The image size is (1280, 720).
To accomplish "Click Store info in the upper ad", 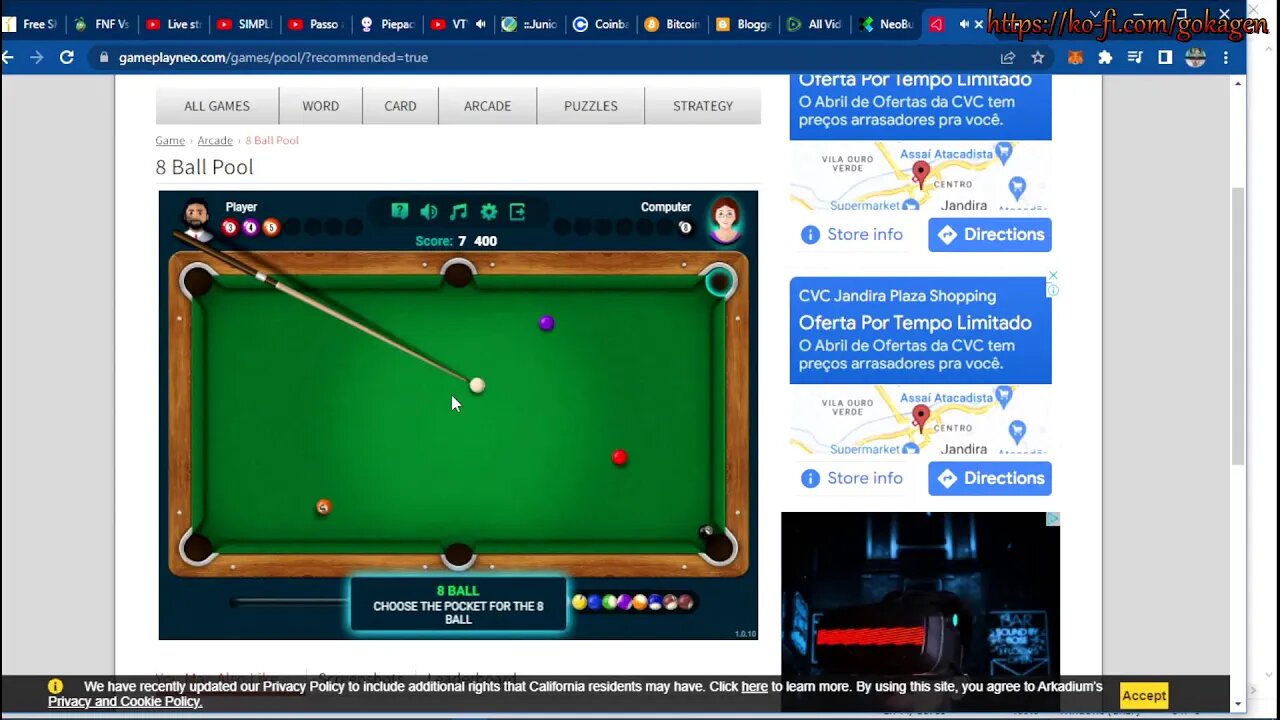I will click(x=852, y=234).
